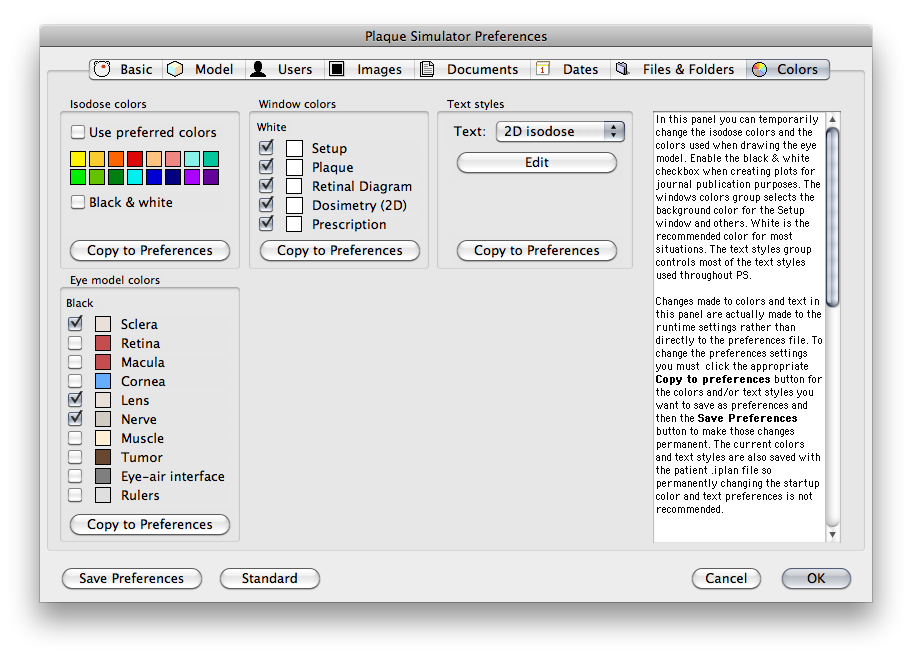Pick the magenta-purple isodose swatch
Viewport: 912px width, 657px height.
(x=192, y=177)
